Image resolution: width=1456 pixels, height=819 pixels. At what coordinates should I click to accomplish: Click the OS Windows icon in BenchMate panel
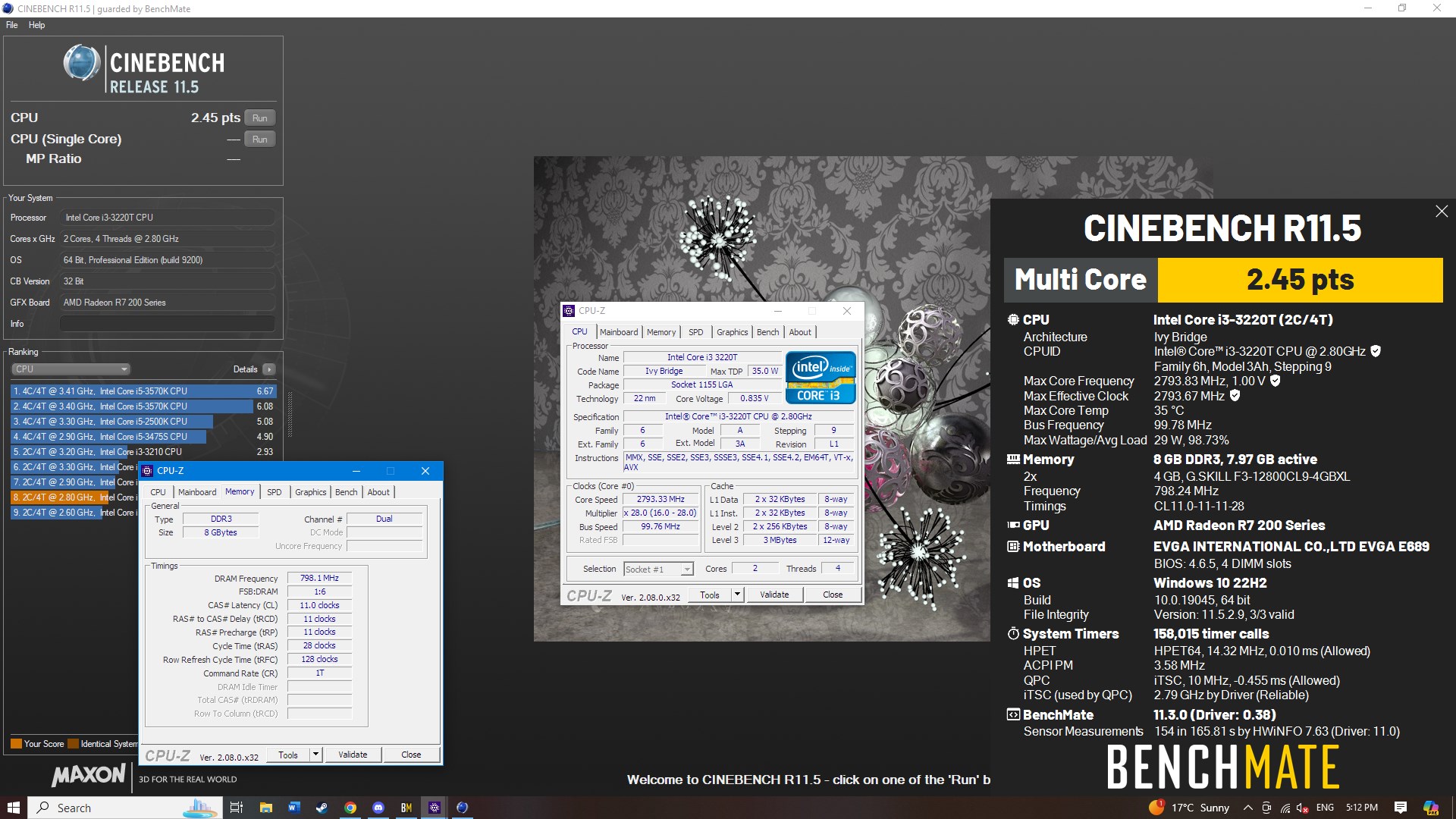click(x=1013, y=583)
